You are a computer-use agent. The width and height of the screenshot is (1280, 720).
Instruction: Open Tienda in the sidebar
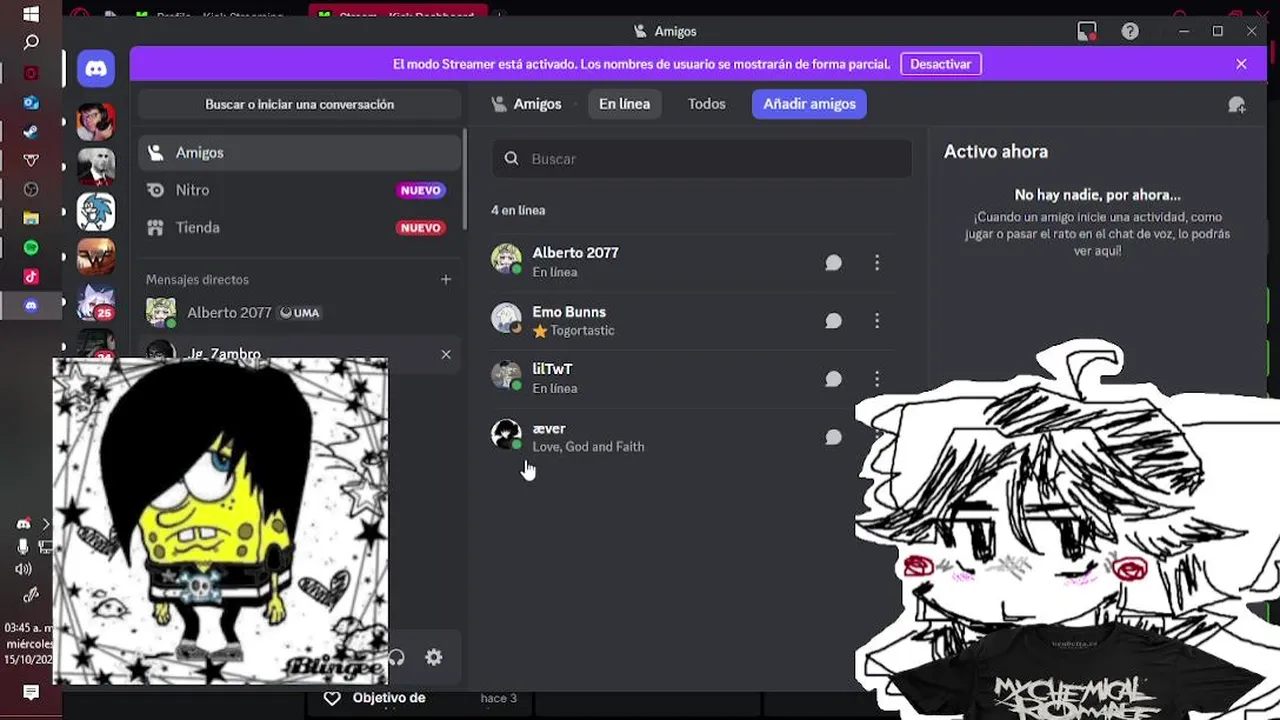(300, 227)
